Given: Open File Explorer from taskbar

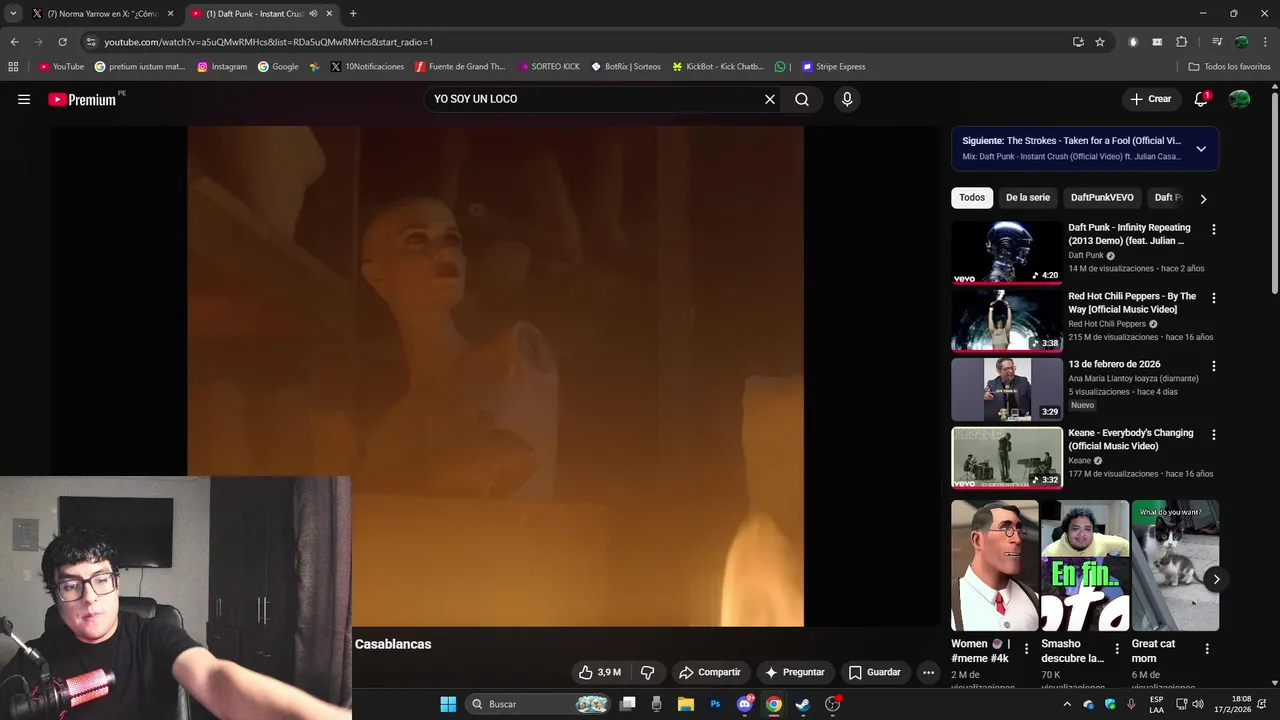Looking at the screenshot, I should click(x=686, y=704).
